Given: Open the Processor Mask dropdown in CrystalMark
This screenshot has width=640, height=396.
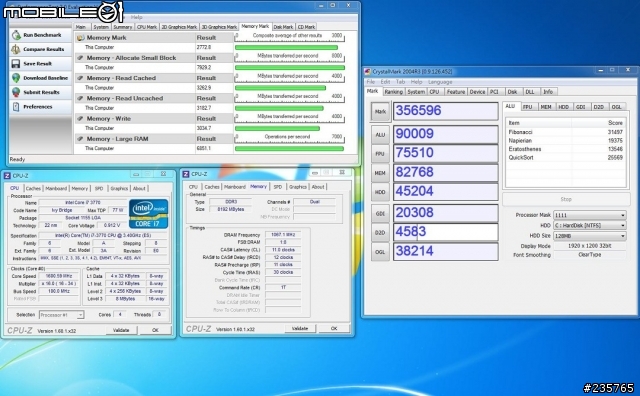Looking at the screenshot, I should 589,215.
